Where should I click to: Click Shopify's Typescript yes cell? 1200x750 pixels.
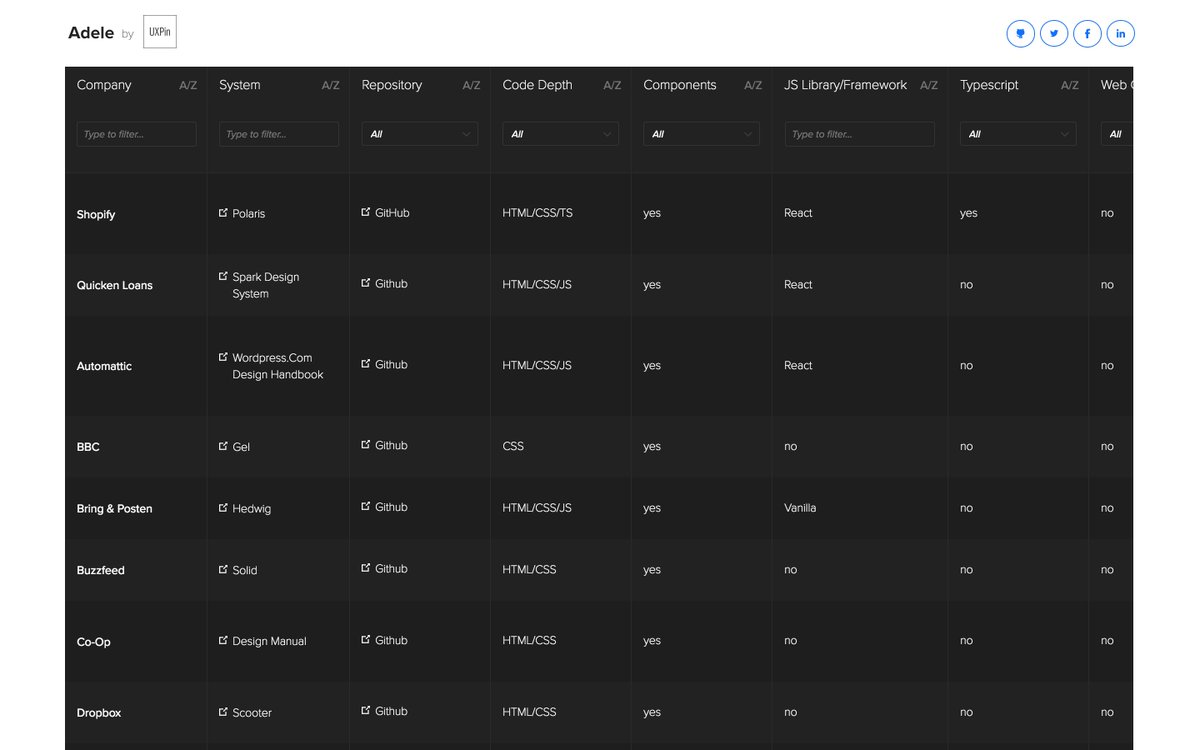(969, 213)
